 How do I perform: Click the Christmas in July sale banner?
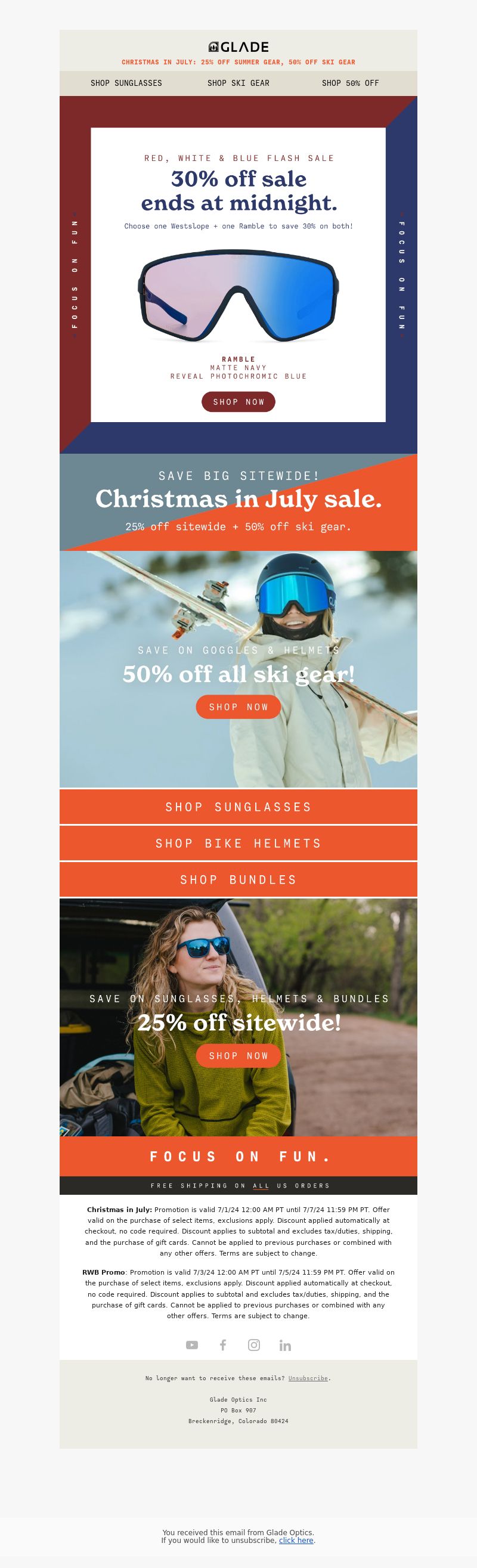pos(238,502)
